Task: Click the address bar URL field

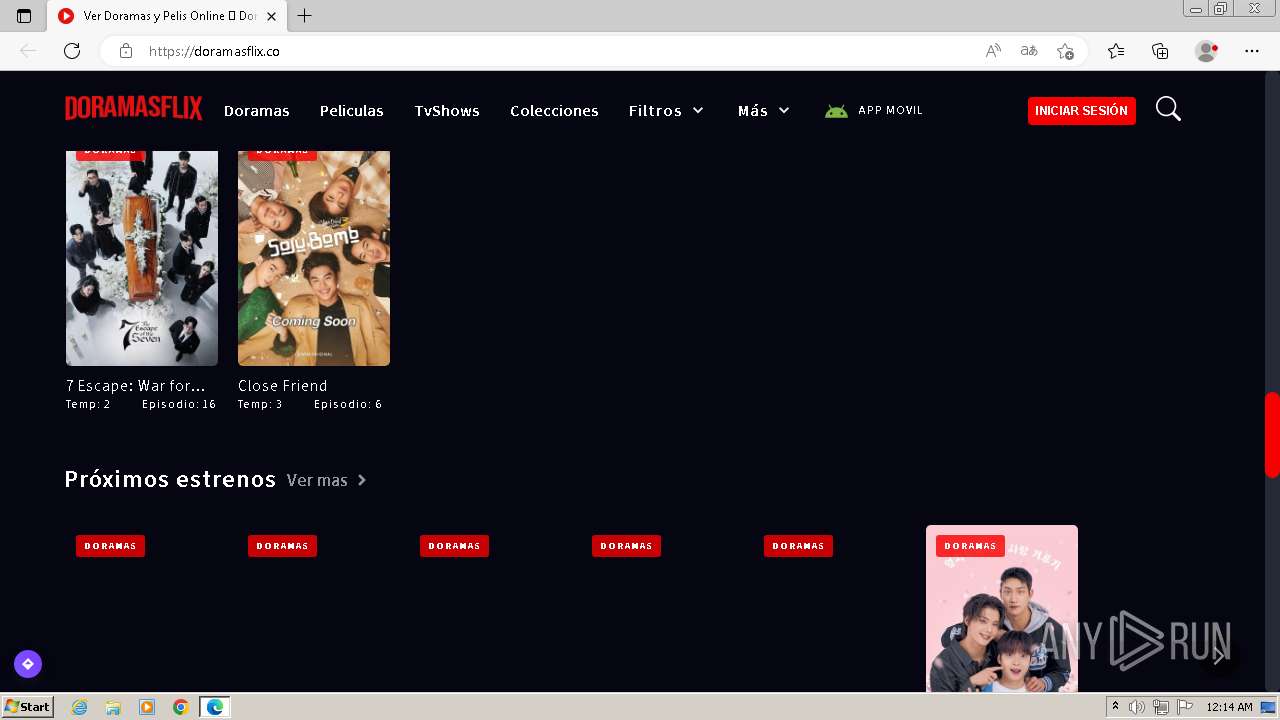Action: coord(540,51)
